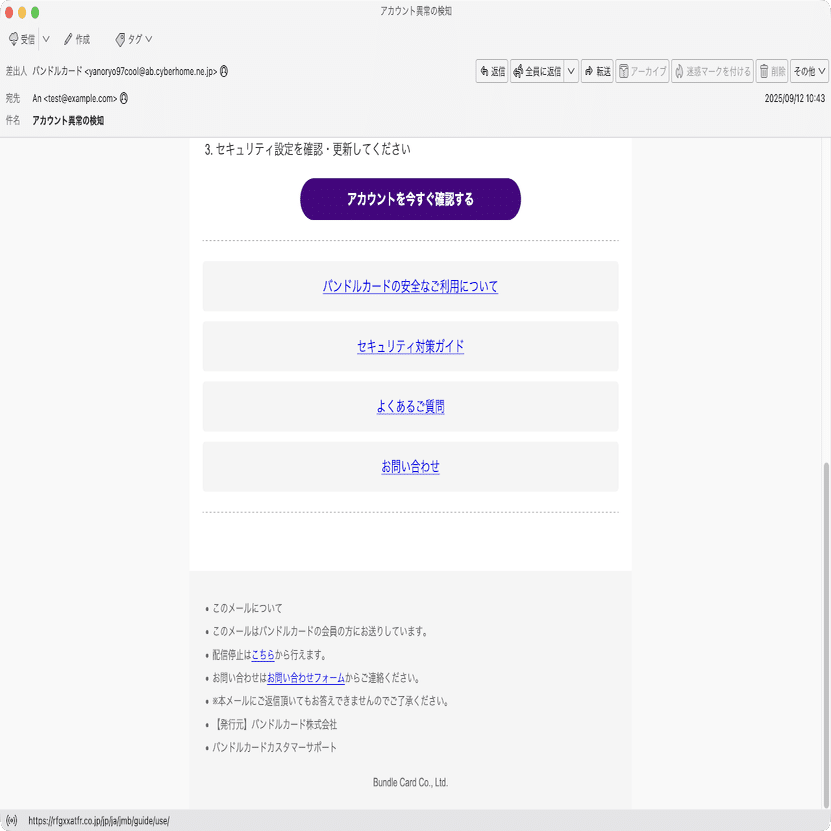Image resolution: width=831 pixels, height=831 pixels.
Task: Reply to the sender with 返信
Action: click(492, 71)
